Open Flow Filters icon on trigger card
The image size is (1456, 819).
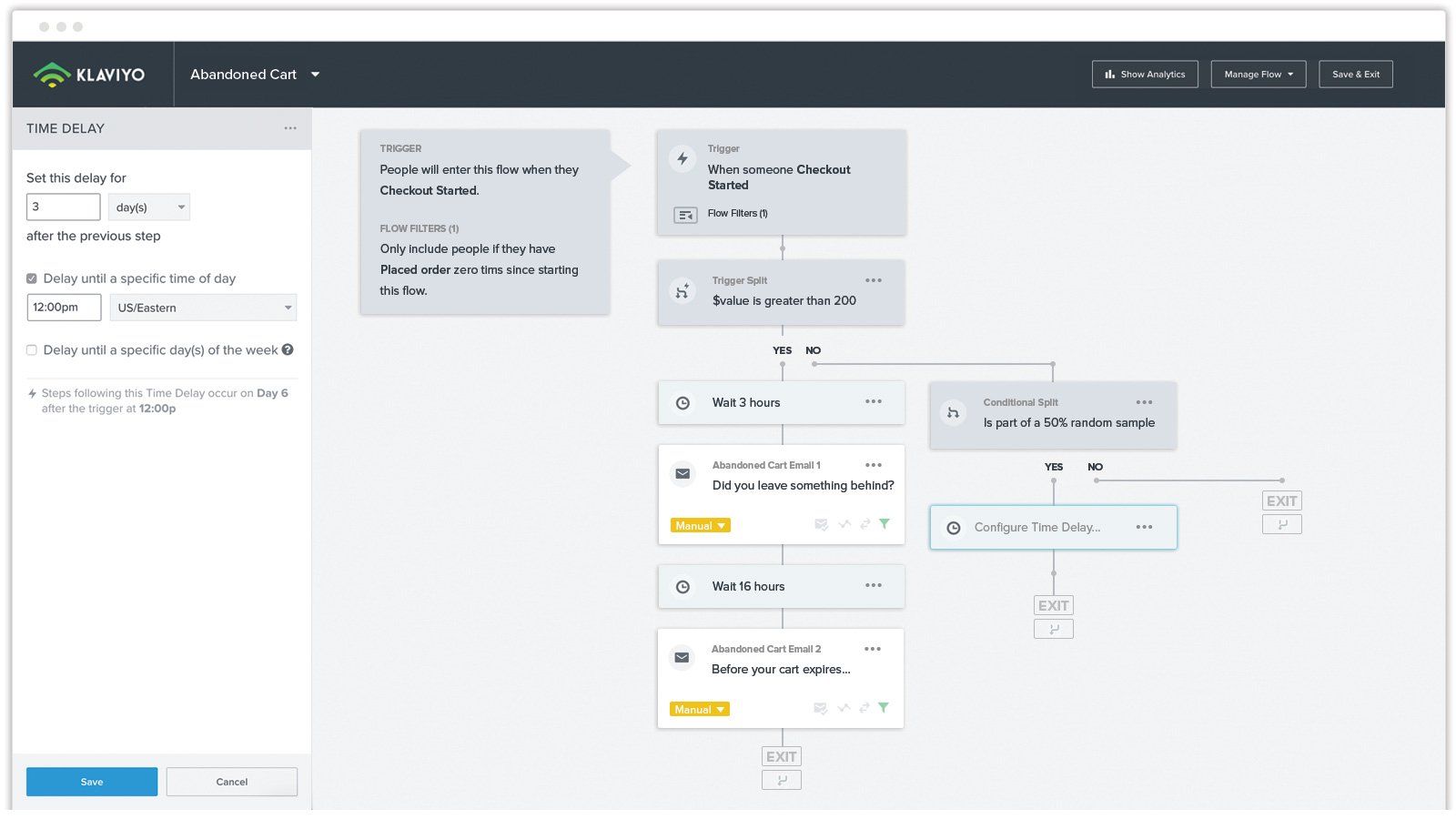point(685,215)
